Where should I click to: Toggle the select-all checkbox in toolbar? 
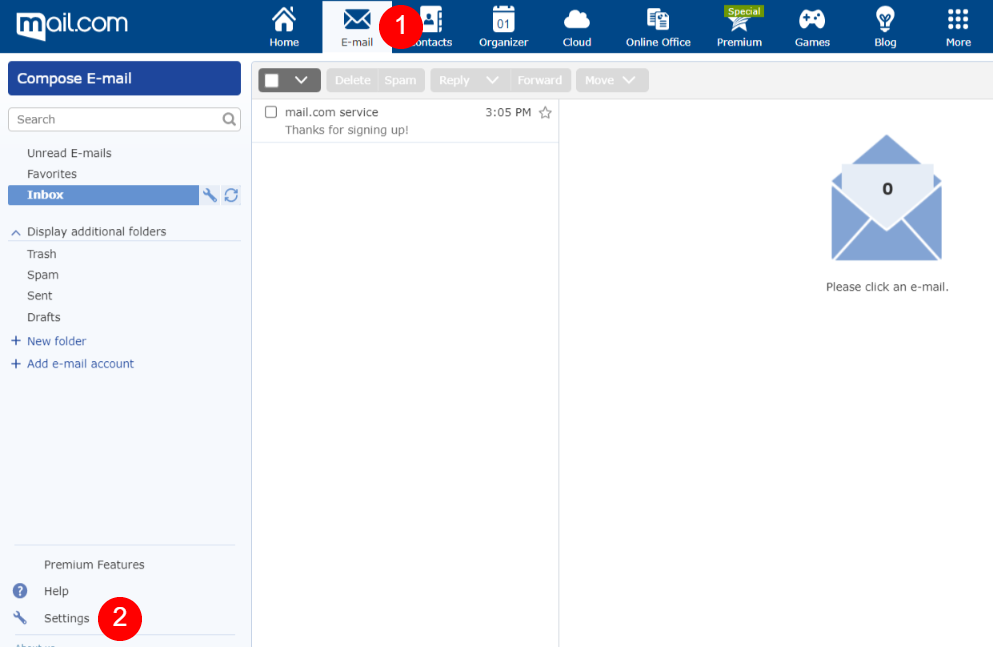(272, 81)
